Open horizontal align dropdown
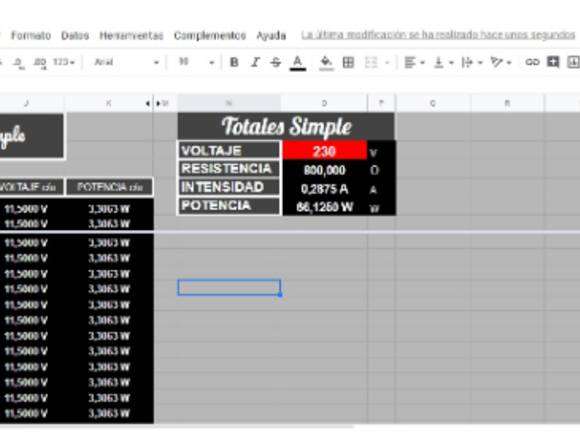The width and height of the screenshot is (580, 440). [414, 62]
